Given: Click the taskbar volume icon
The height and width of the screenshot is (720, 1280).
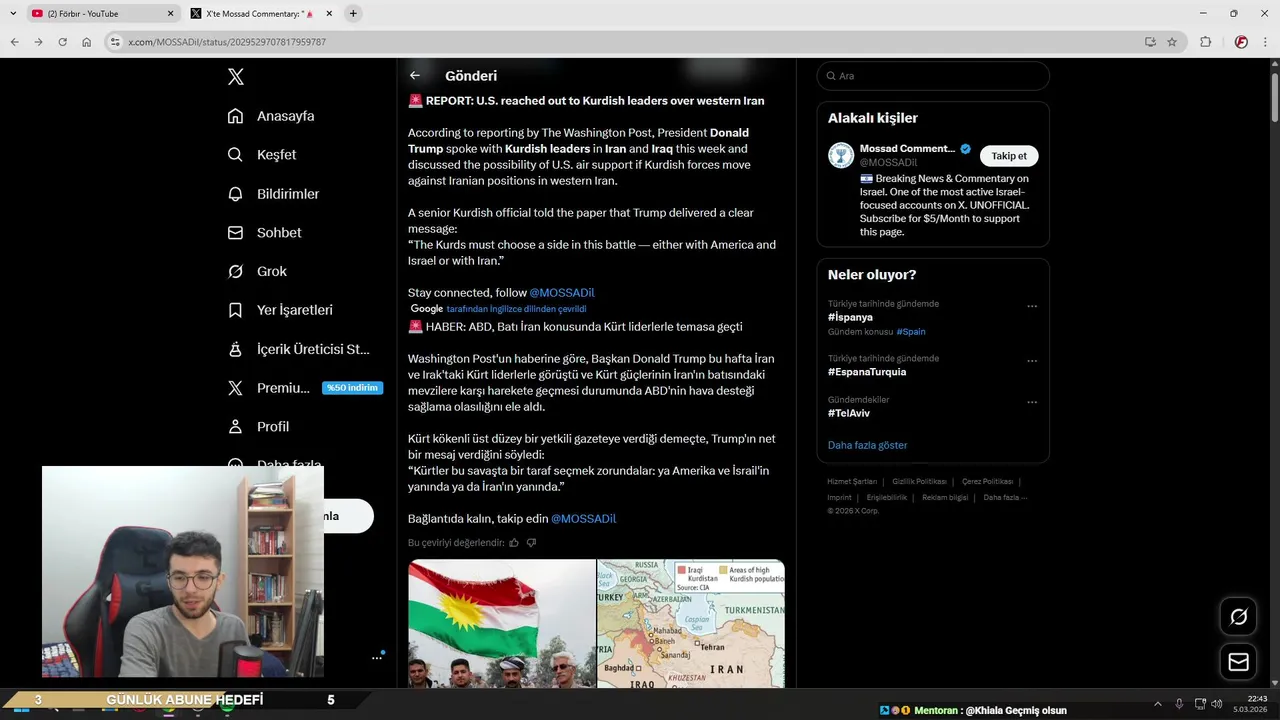Looking at the screenshot, I should pyautogui.click(x=1216, y=704).
